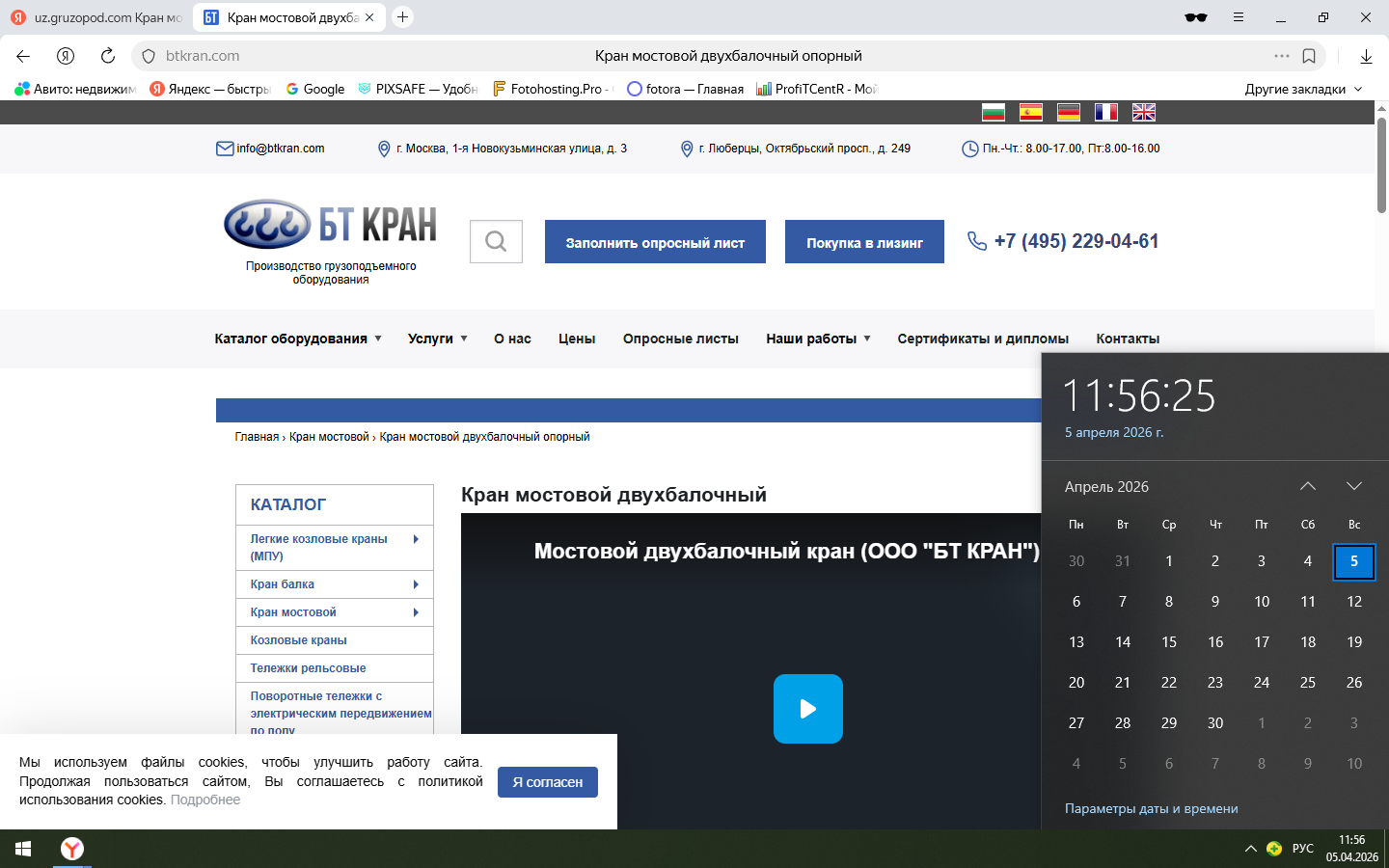Click the Yandex Browser taskbar icon
The width and height of the screenshot is (1389, 868).
click(x=72, y=849)
